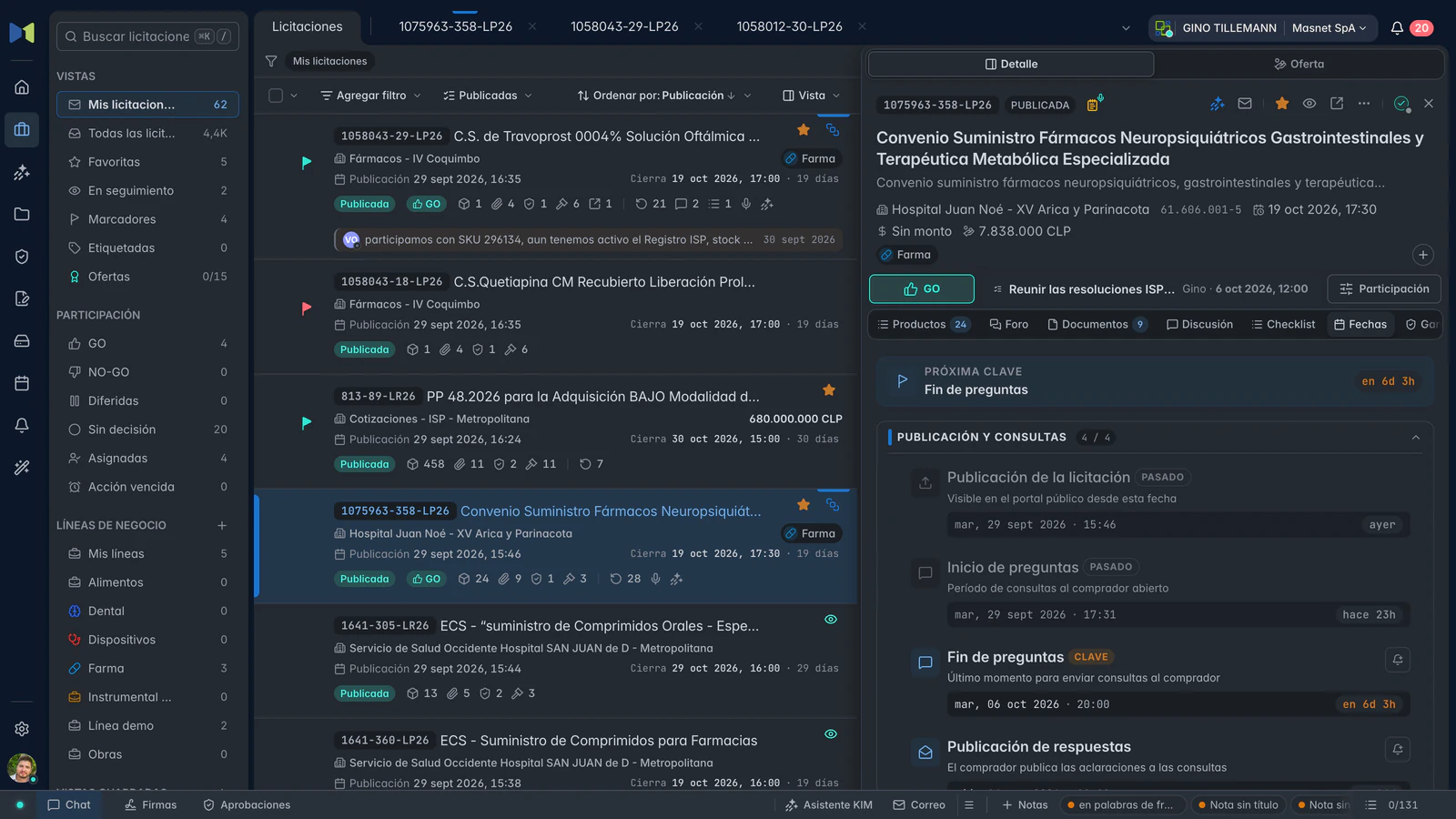Expand the tabs overflow chevron
Screen dimensions: 1456x819
point(1126,28)
